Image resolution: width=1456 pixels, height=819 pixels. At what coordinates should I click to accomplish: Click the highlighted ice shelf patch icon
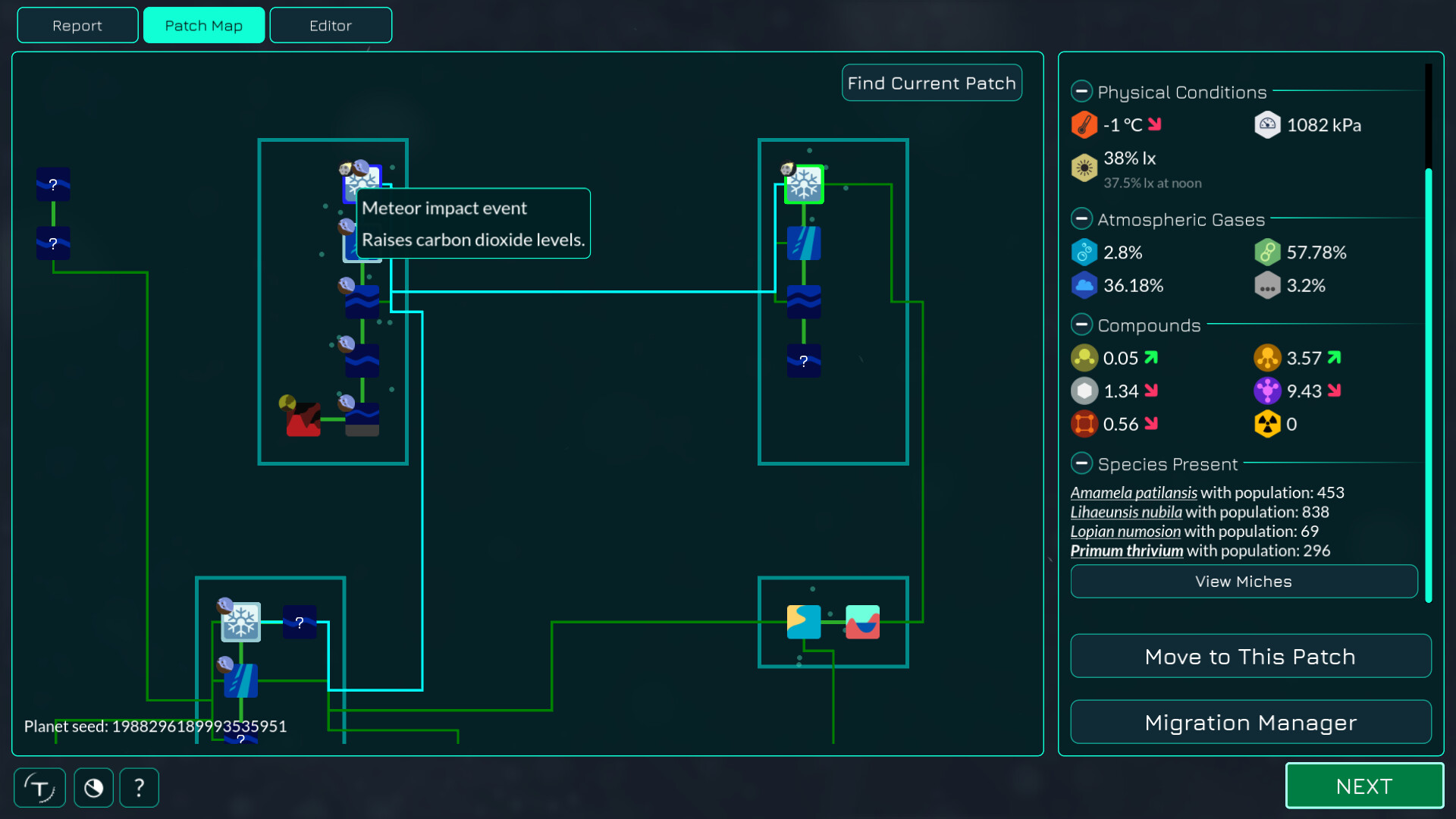pos(803,184)
